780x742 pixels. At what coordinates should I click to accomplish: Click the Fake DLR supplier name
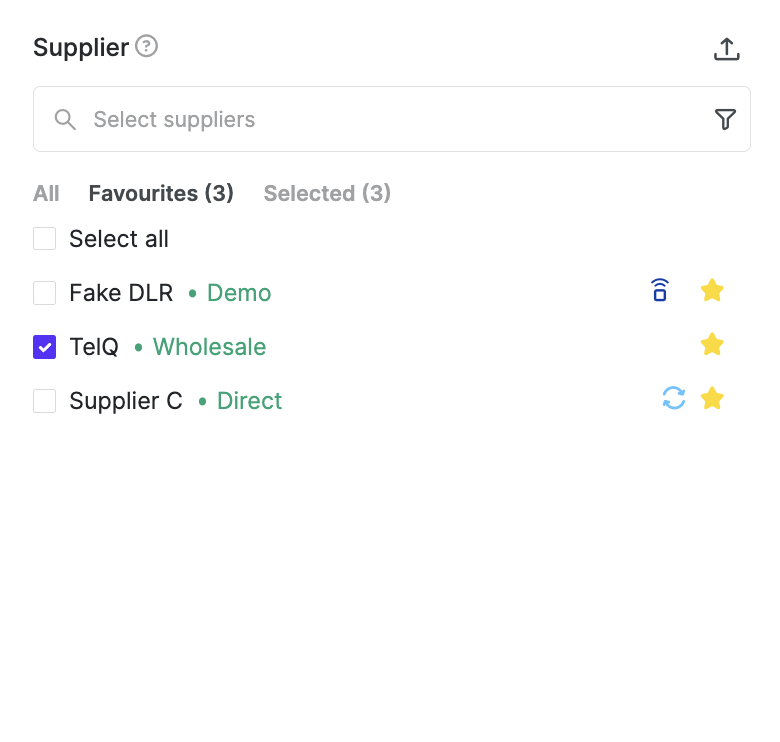121,293
